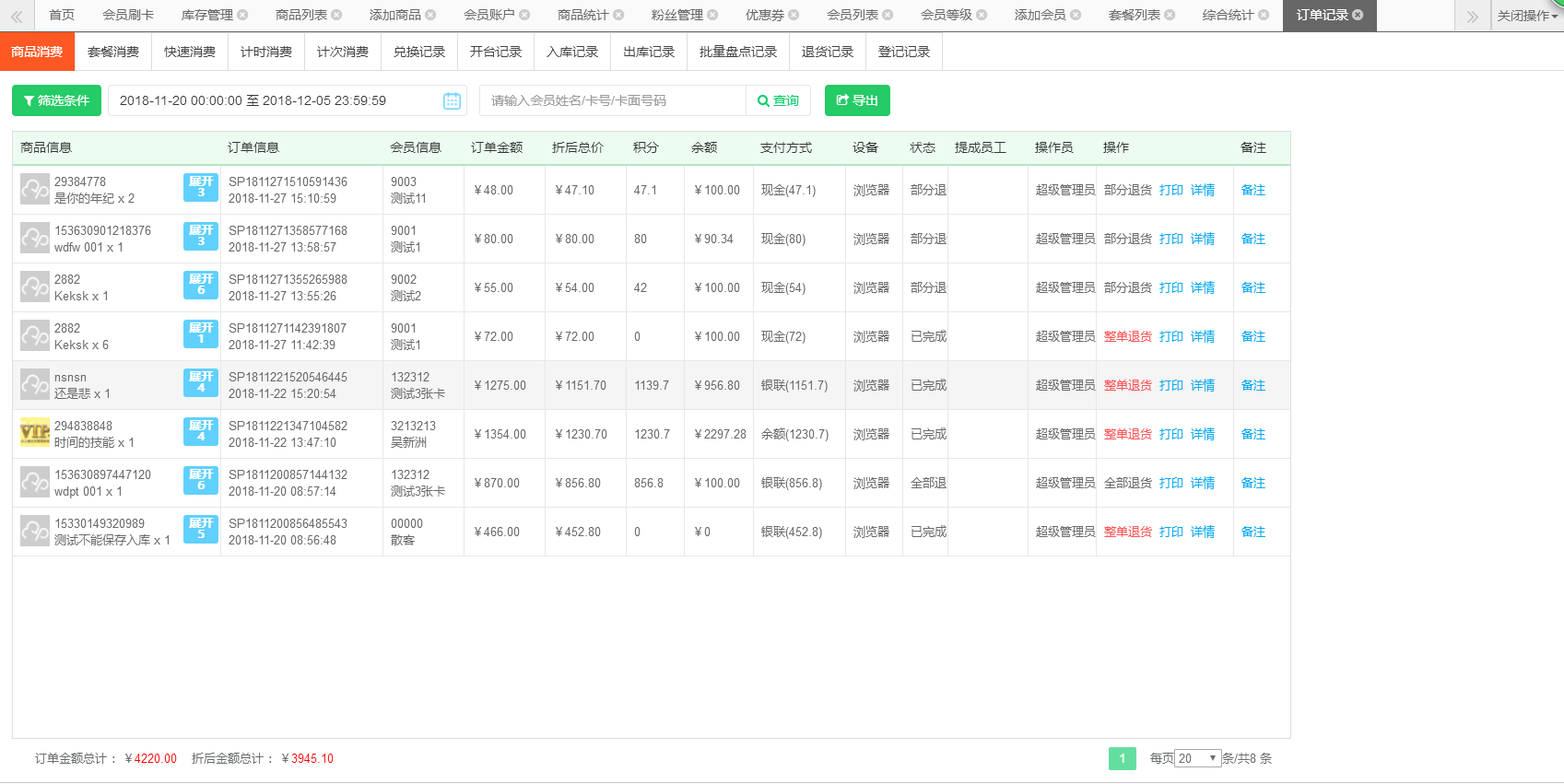Close the 优惠券 tab x icon
1564x784 pixels.
point(794,15)
